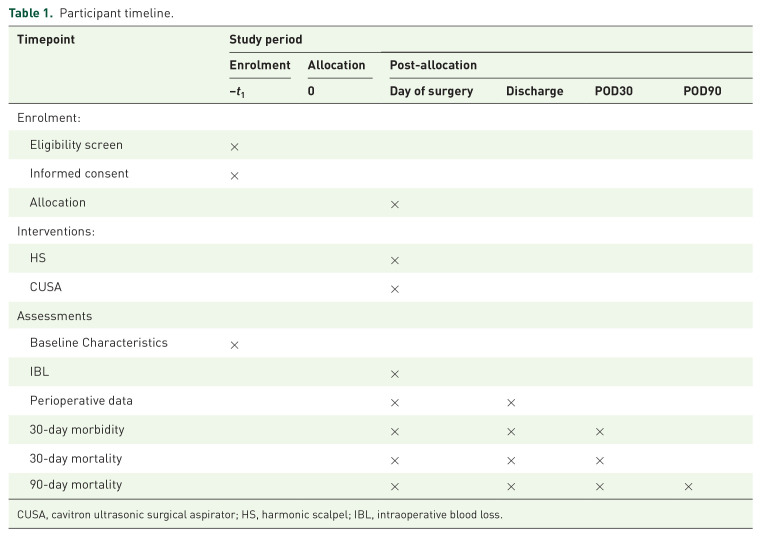Click the abbreviations footnote text
761x537 pixels.
pyautogui.click(x=259, y=515)
